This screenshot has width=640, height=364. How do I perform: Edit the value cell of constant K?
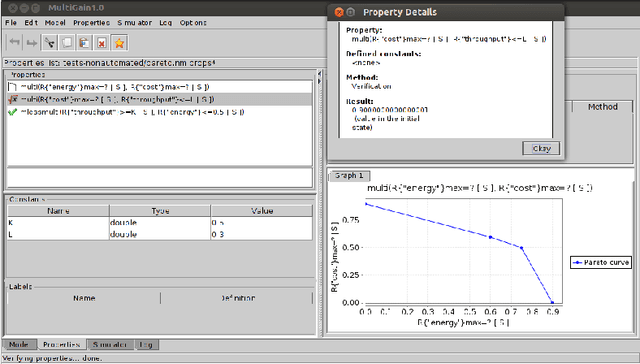click(x=262, y=222)
